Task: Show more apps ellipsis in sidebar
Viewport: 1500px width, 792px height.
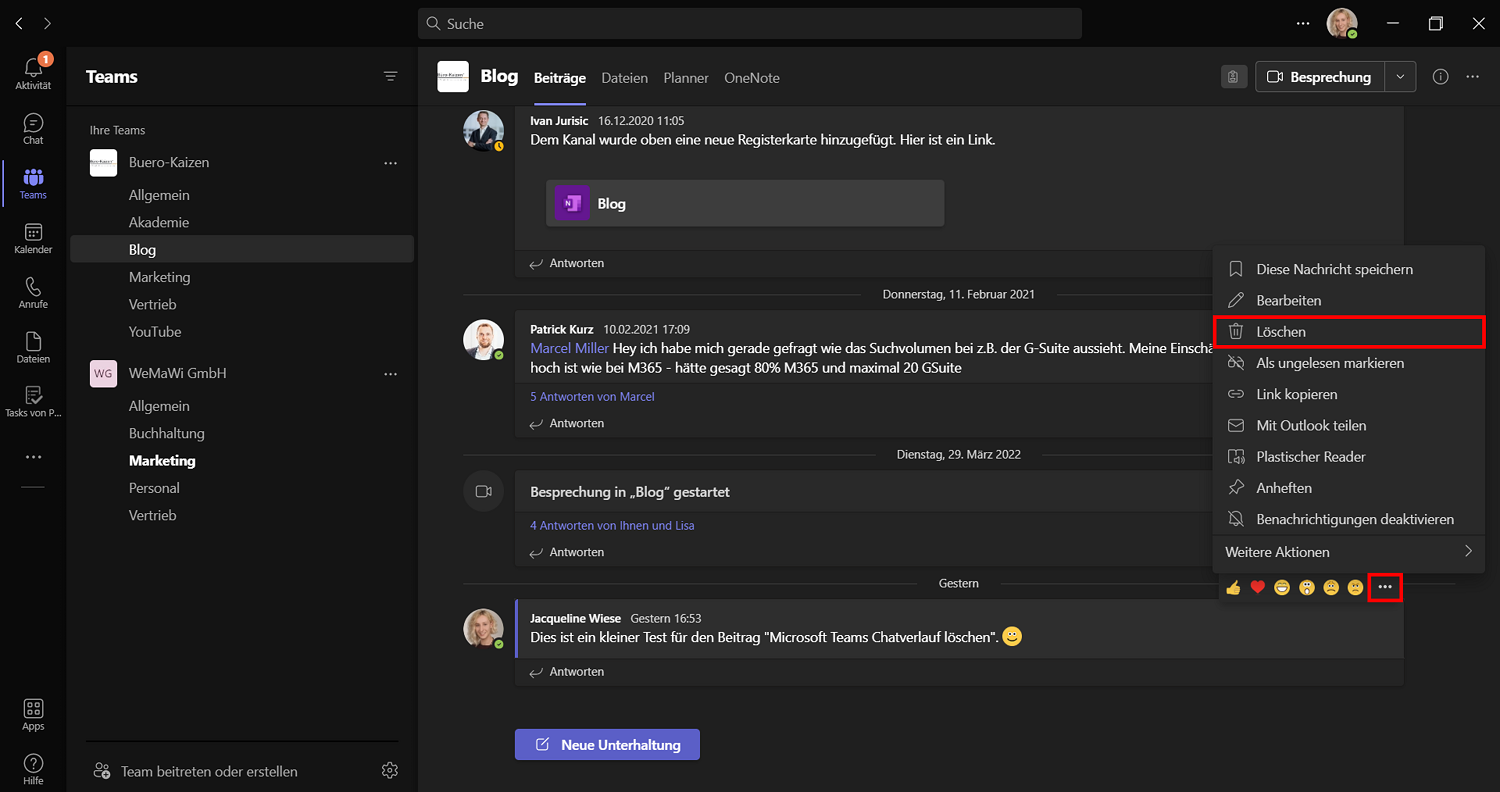Action: 33,457
